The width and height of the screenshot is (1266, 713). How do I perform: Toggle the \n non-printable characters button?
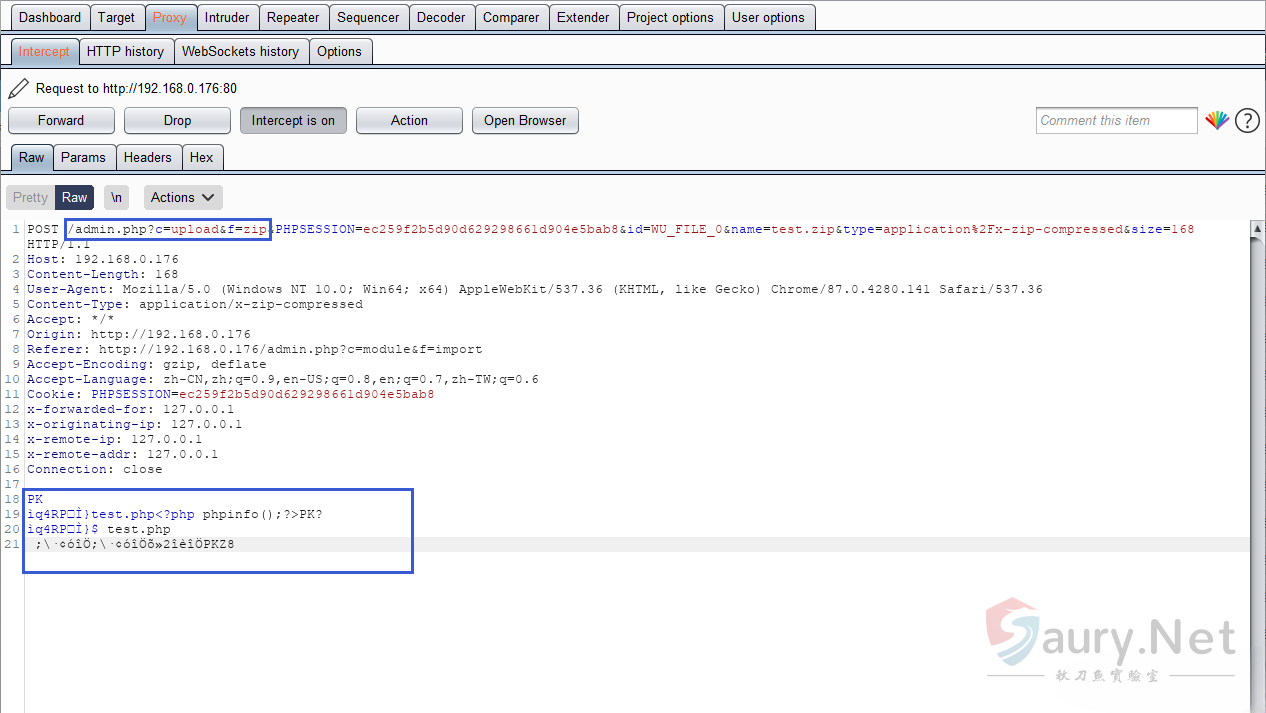pos(117,198)
